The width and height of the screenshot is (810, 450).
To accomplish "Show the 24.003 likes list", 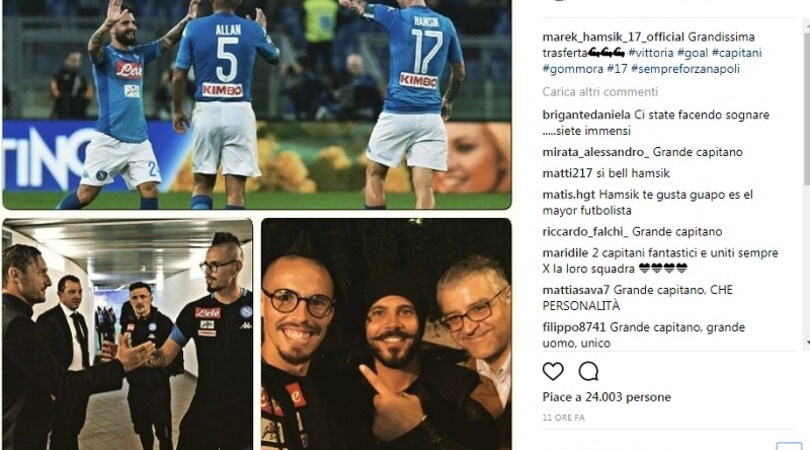I will [x=606, y=397].
